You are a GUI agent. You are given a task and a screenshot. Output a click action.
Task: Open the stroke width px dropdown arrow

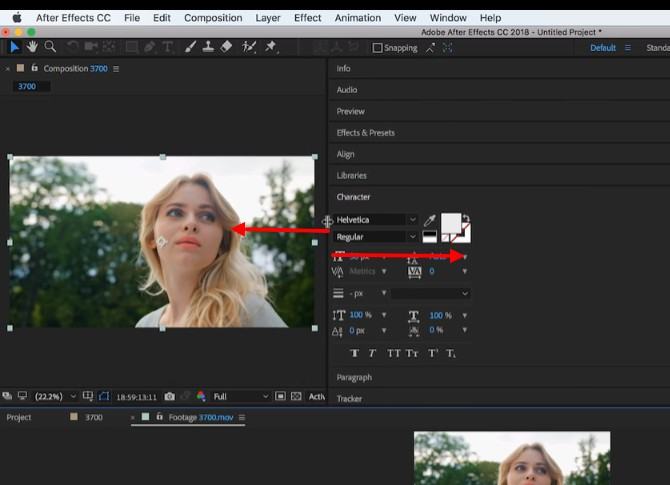[x=384, y=293]
